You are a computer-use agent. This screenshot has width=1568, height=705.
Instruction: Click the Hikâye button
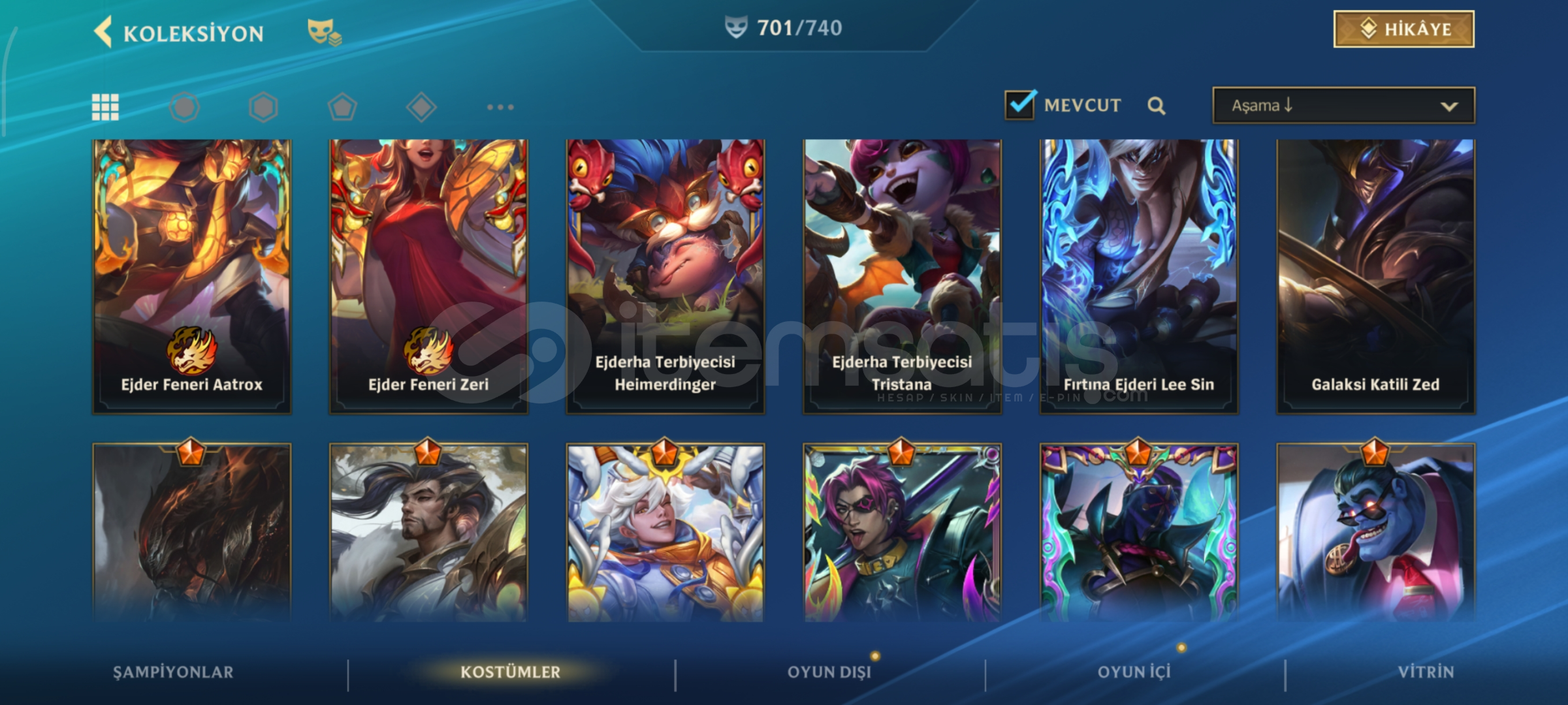click(1403, 29)
